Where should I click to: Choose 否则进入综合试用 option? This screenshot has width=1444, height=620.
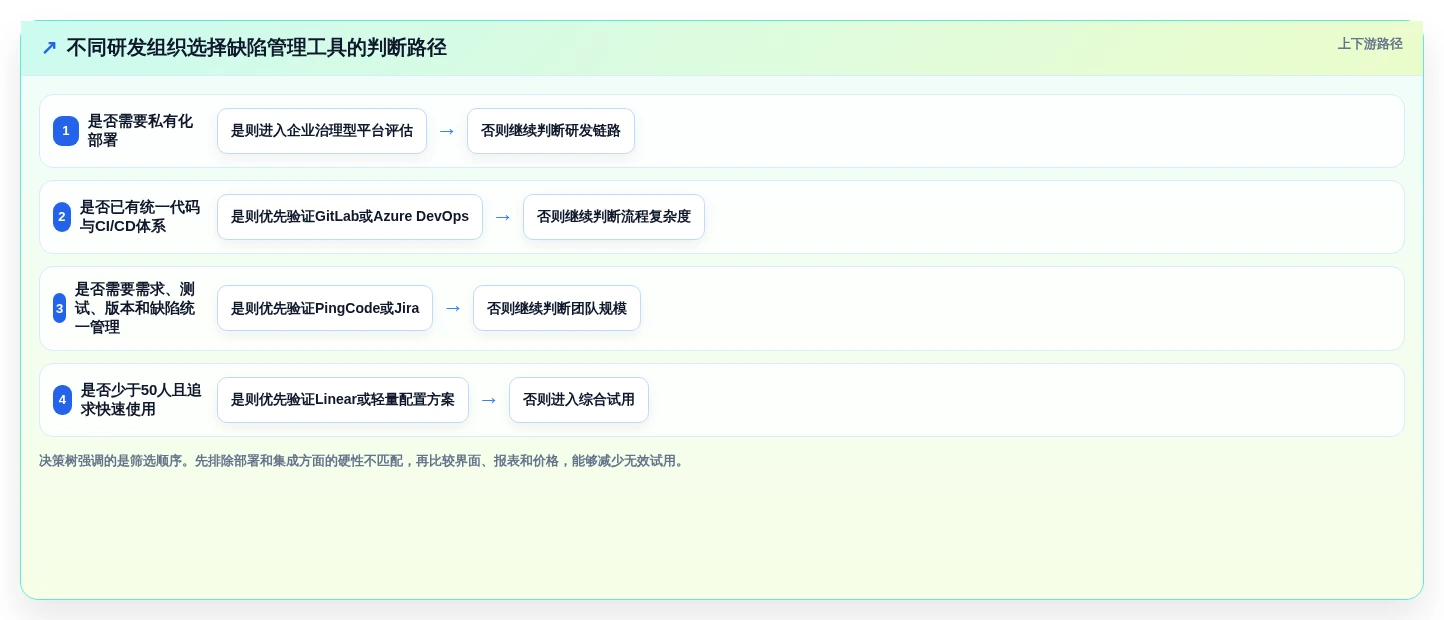579,400
